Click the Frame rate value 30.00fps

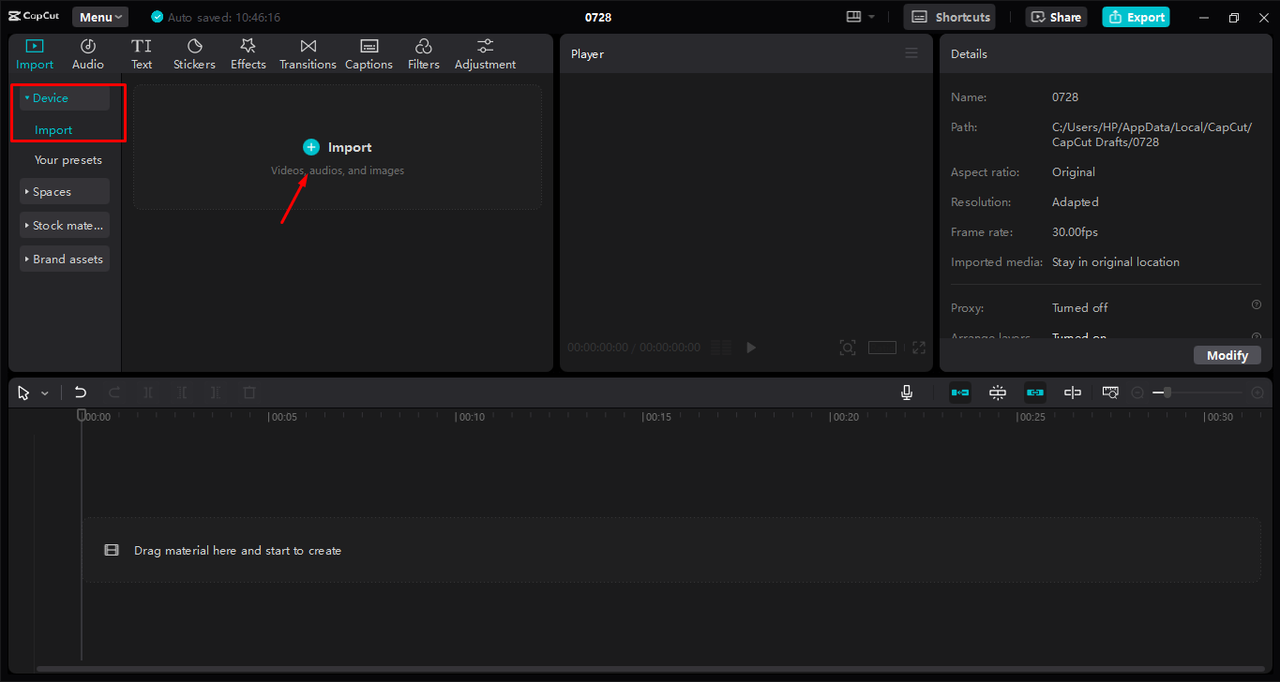coord(1075,232)
